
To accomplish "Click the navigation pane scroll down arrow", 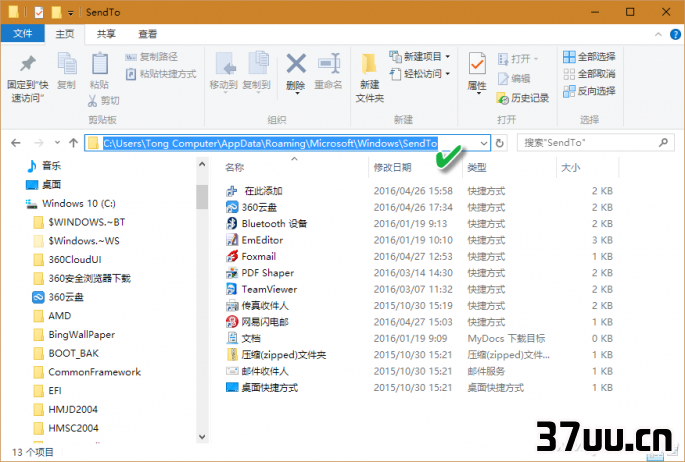I will [202, 436].
